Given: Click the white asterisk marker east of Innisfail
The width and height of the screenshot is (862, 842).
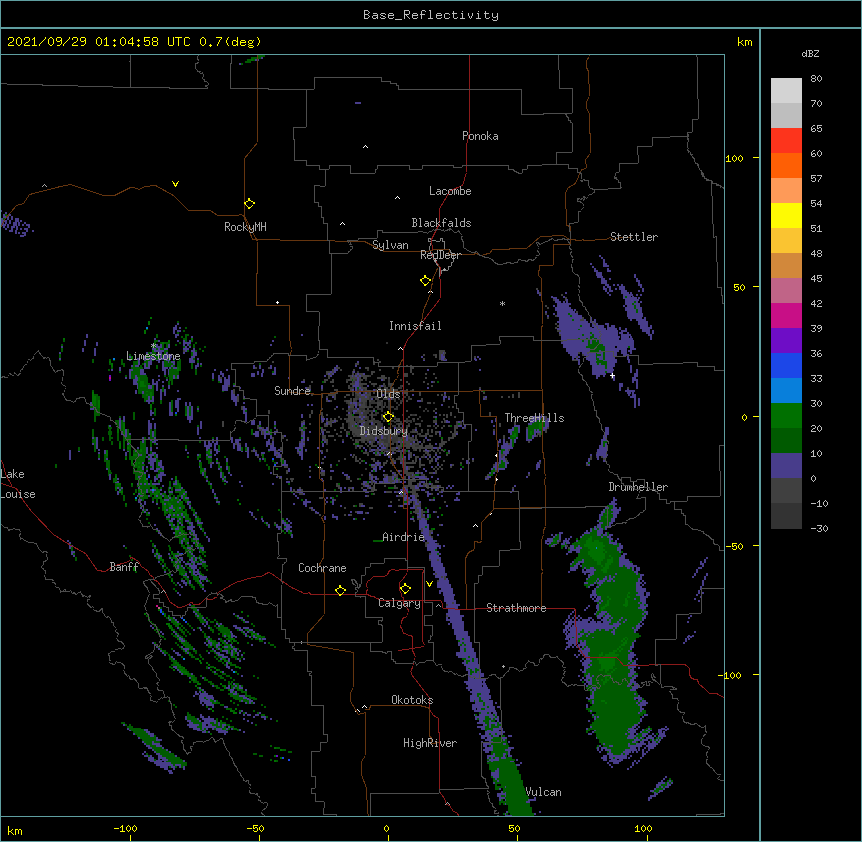Looking at the screenshot, I should 502,303.
